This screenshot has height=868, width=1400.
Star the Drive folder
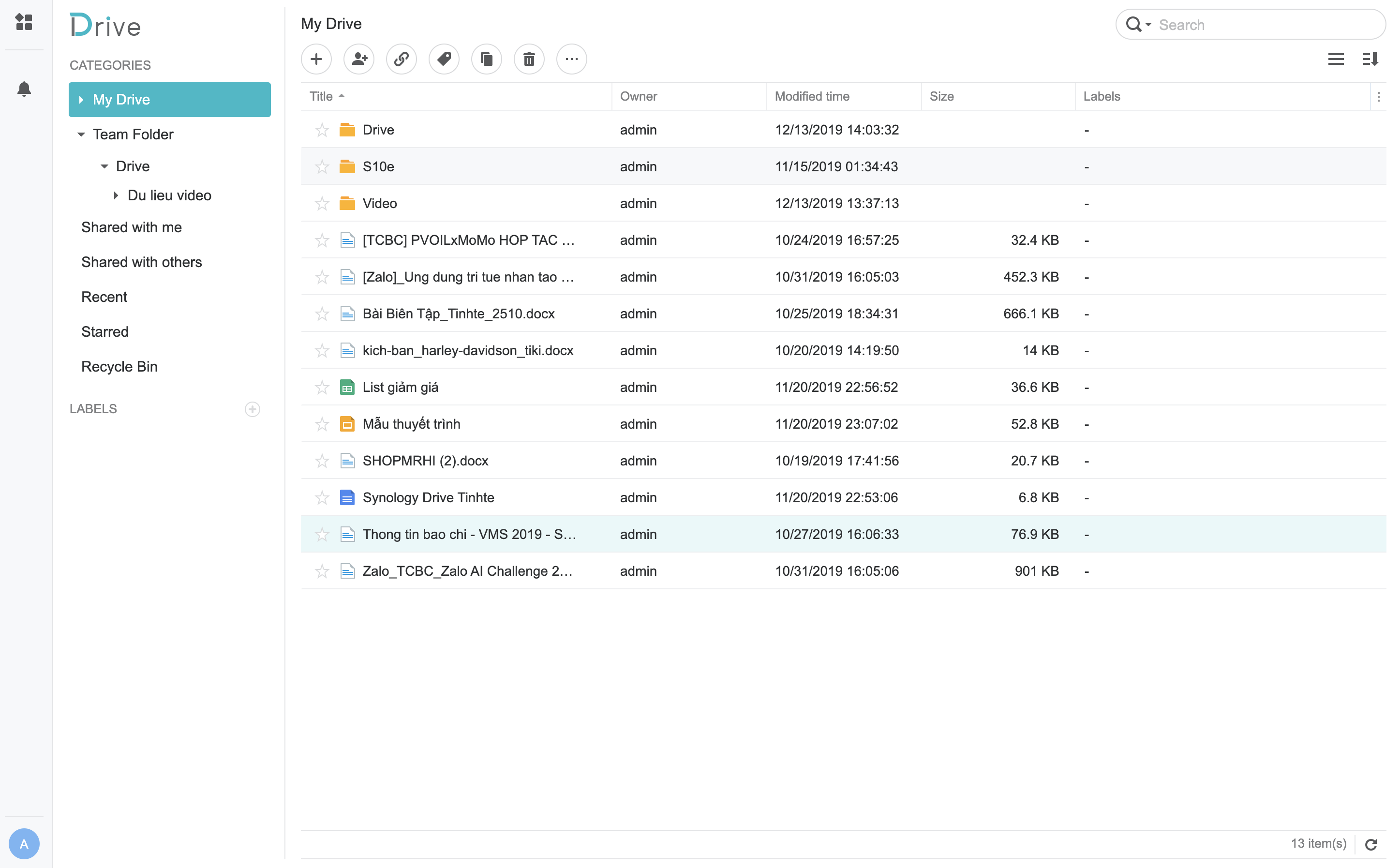(322, 130)
